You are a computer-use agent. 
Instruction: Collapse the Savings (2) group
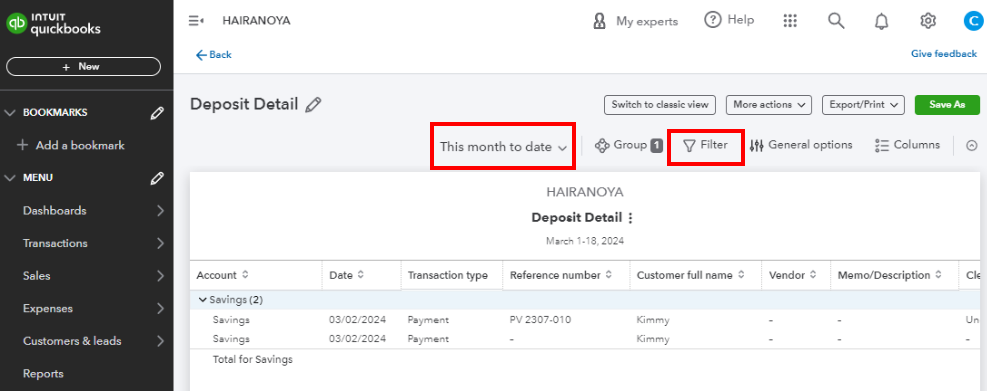tap(203, 300)
